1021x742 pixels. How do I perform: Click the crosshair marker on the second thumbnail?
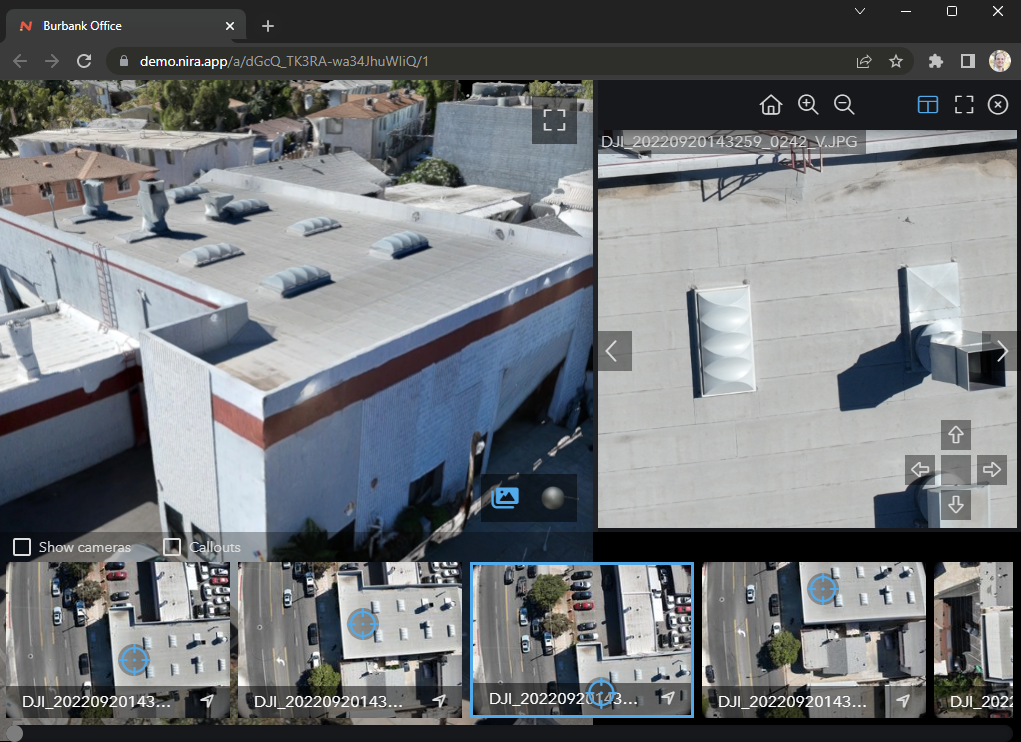point(362,624)
